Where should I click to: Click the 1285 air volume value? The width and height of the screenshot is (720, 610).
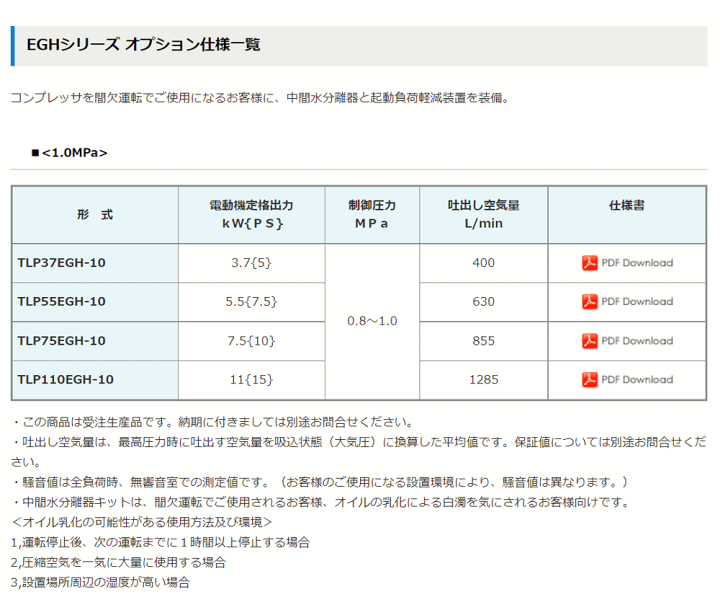point(484,379)
